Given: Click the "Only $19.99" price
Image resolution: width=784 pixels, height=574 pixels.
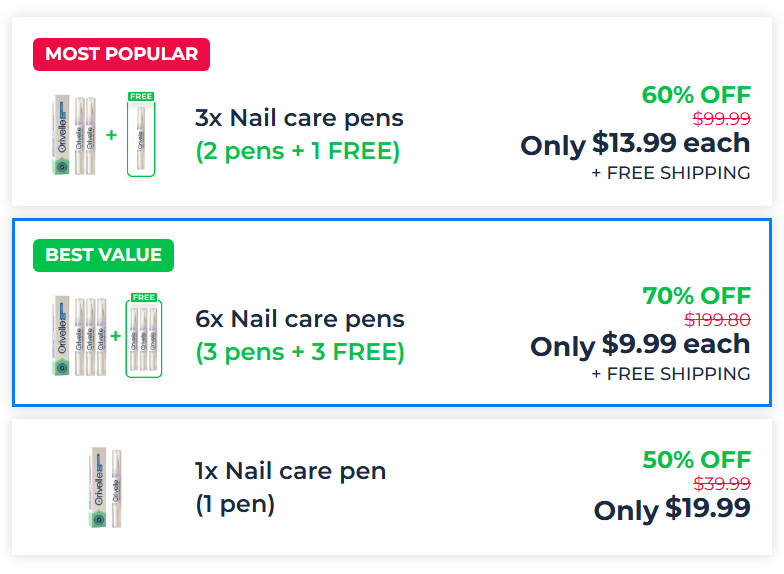Looking at the screenshot, I should [x=672, y=509].
